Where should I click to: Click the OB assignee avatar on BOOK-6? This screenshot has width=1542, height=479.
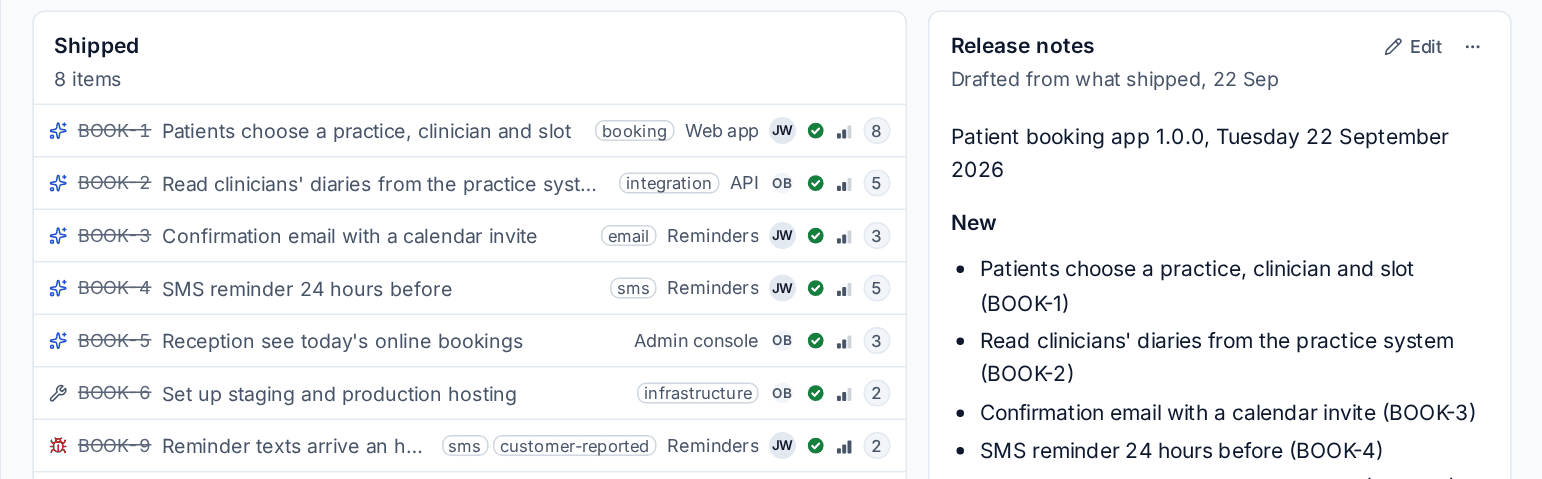pos(782,393)
